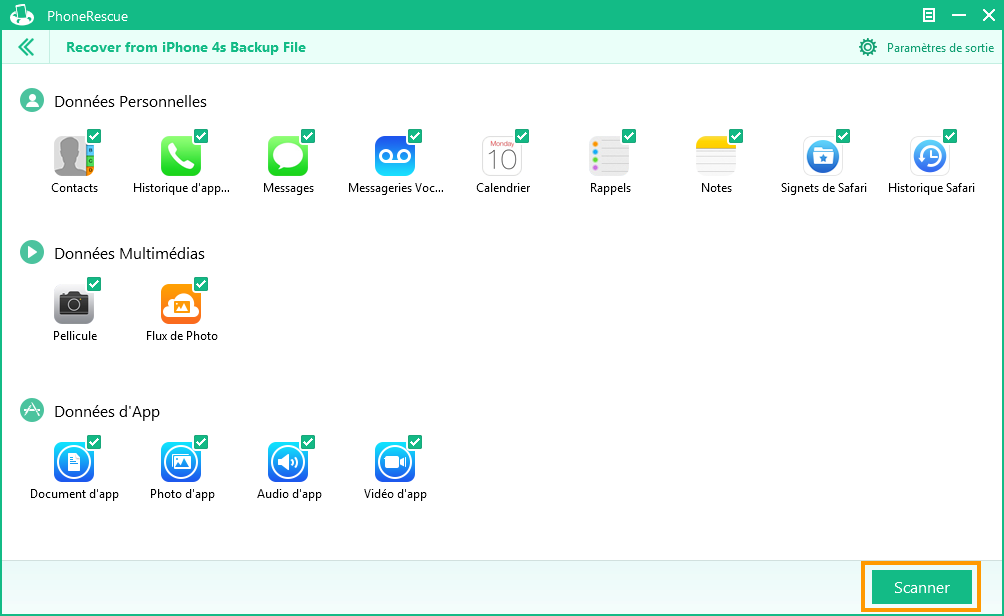Select the Flux de Photo icon

[x=181, y=304]
